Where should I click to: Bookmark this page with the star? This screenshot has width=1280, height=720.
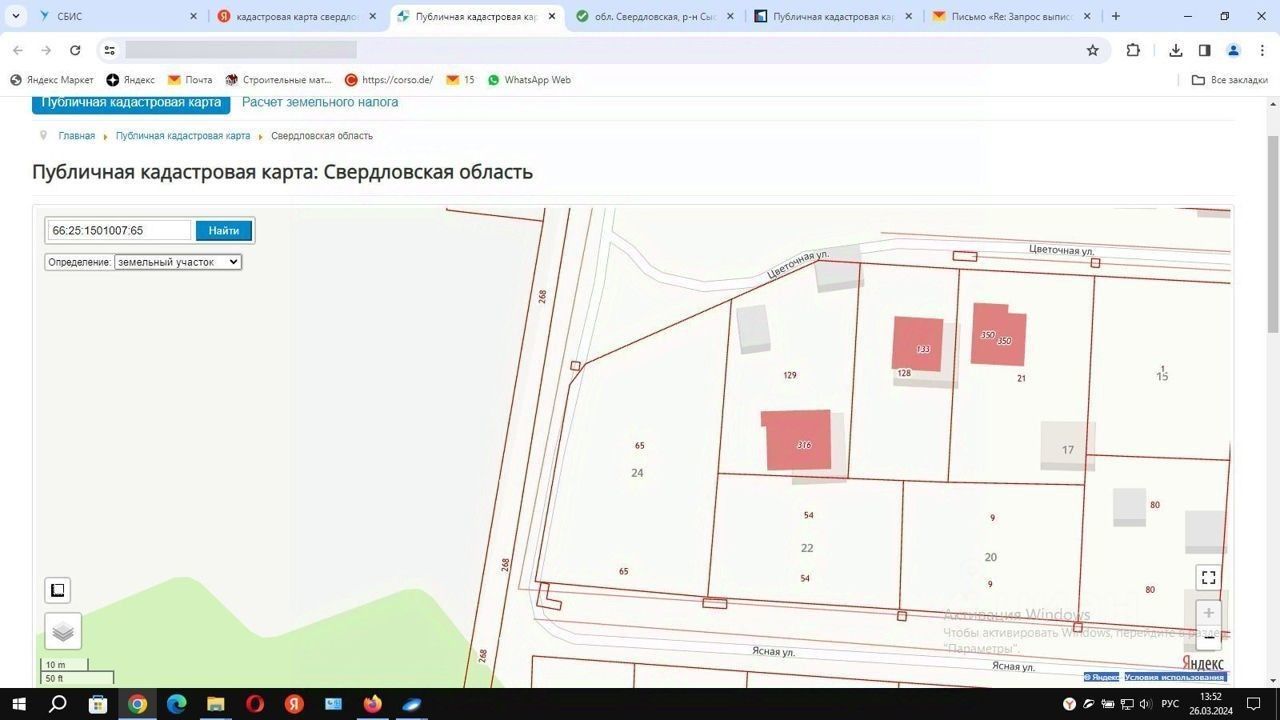[x=1093, y=50]
